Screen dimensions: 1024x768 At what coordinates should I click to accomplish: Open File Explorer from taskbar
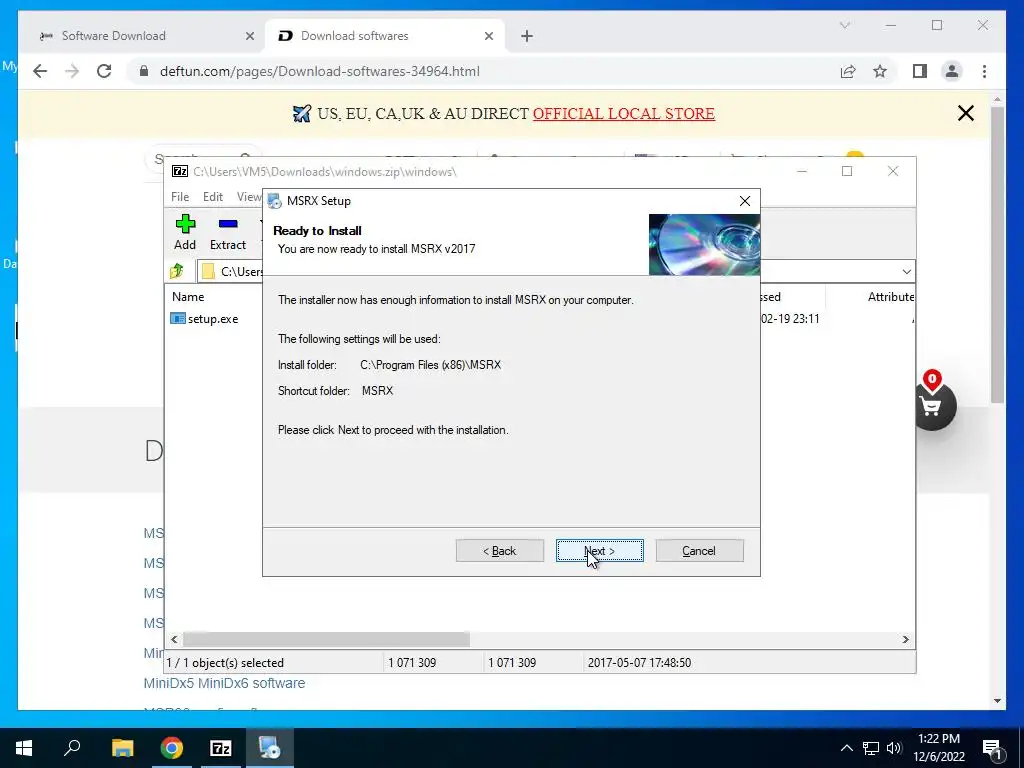(x=122, y=748)
